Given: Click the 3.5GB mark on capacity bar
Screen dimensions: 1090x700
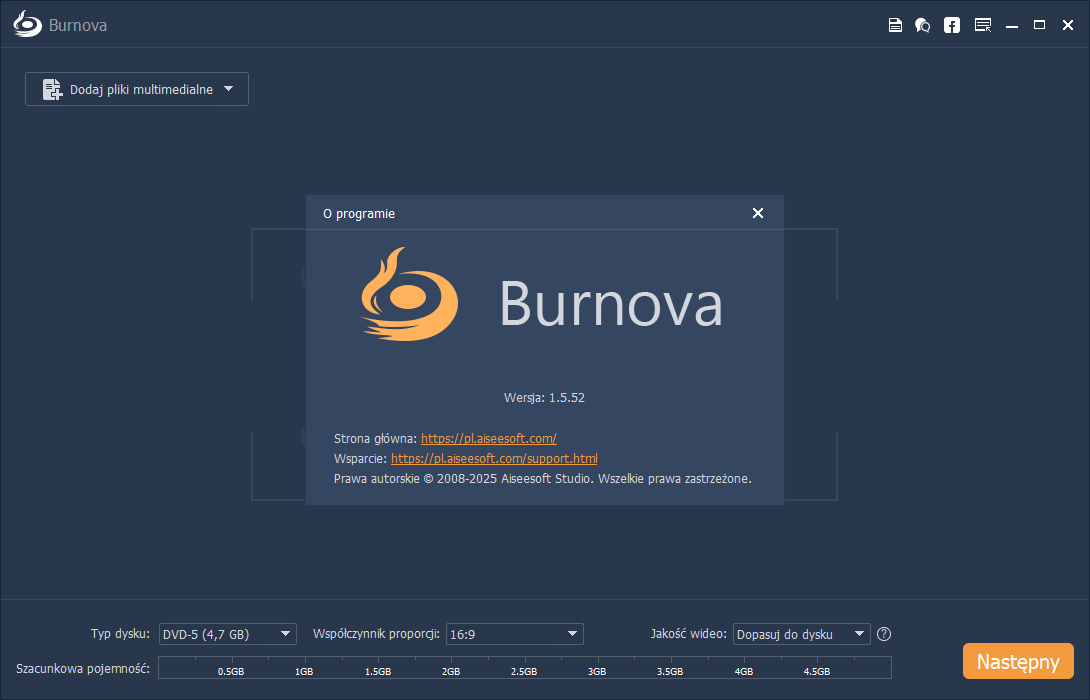Looking at the screenshot, I should [670, 671].
